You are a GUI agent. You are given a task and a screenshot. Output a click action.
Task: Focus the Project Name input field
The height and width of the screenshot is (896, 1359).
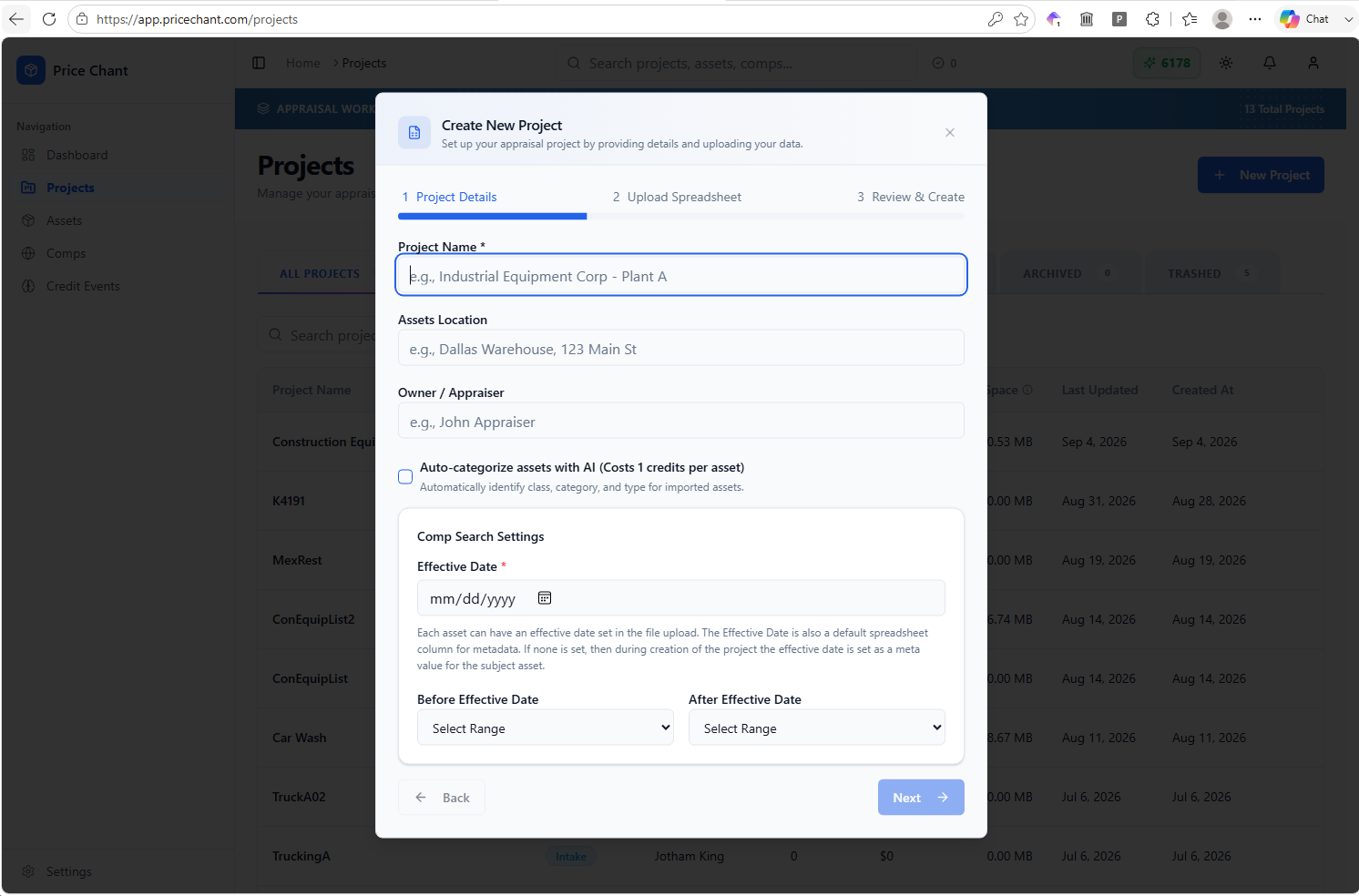681,275
